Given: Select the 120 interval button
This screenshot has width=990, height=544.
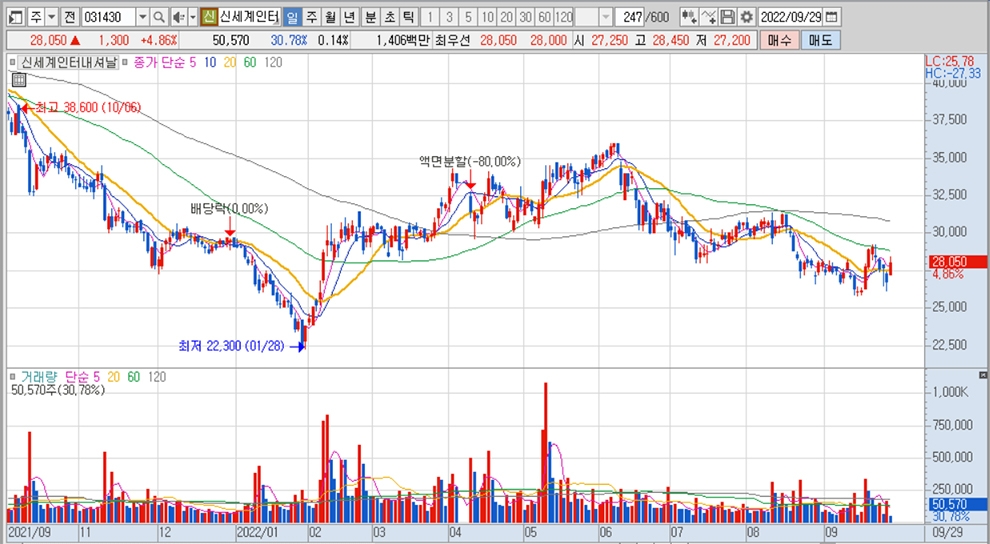Looking at the screenshot, I should coord(563,16).
